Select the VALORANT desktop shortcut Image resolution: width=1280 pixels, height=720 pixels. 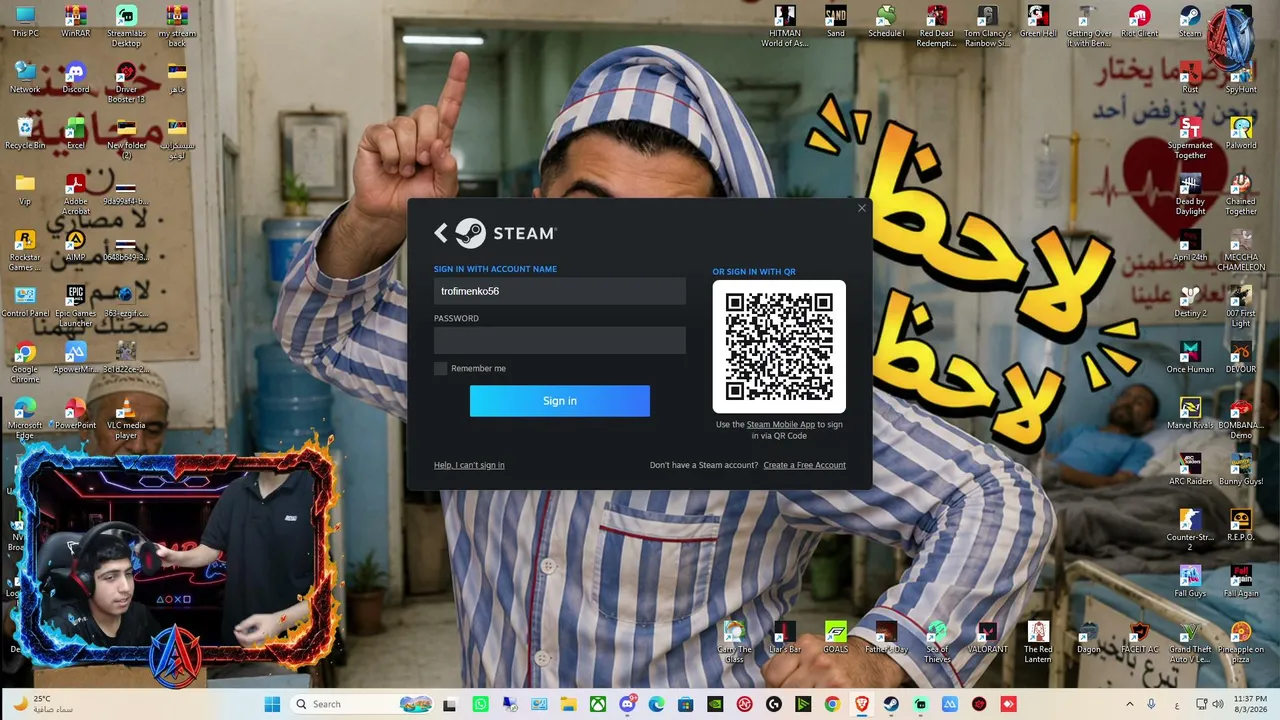click(x=987, y=638)
